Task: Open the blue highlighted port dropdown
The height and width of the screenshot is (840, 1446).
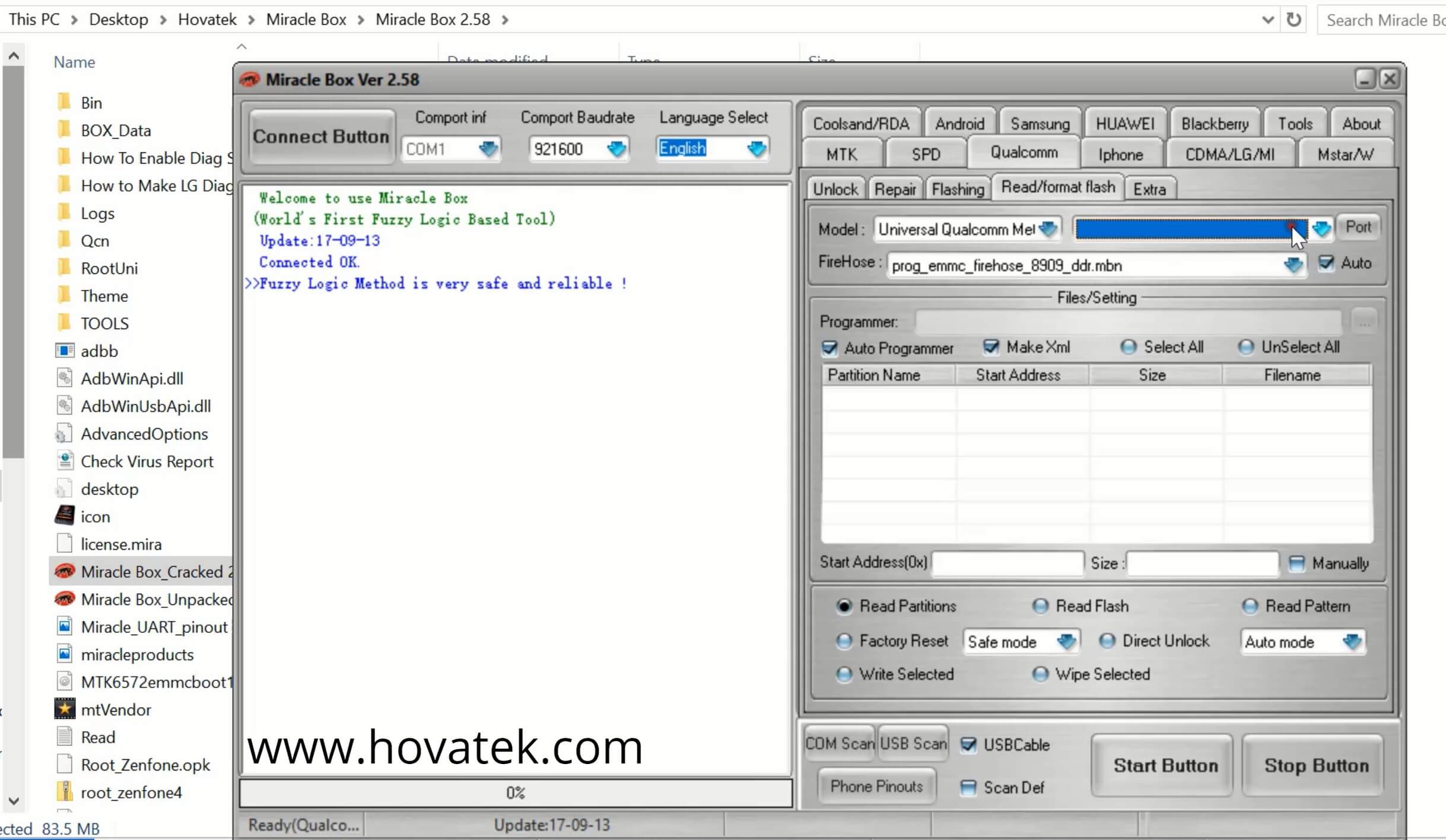Action: coord(1321,229)
